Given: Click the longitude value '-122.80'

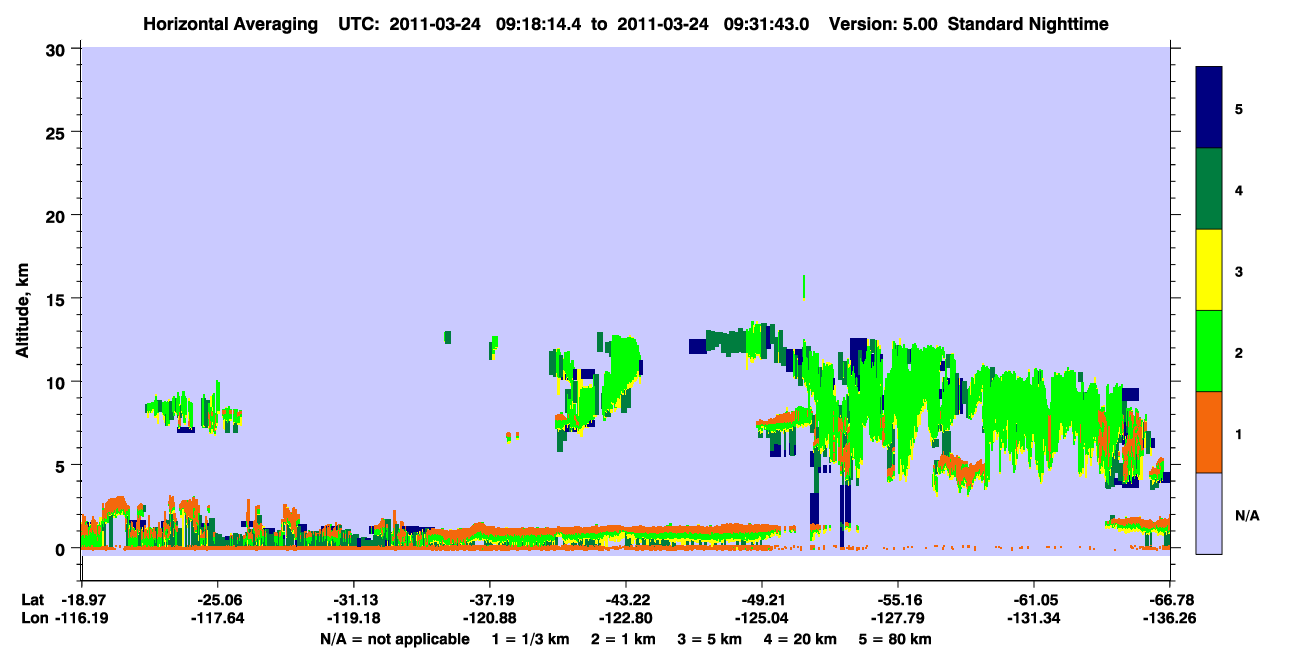Looking at the screenshot, I should (x=625, y=618).
